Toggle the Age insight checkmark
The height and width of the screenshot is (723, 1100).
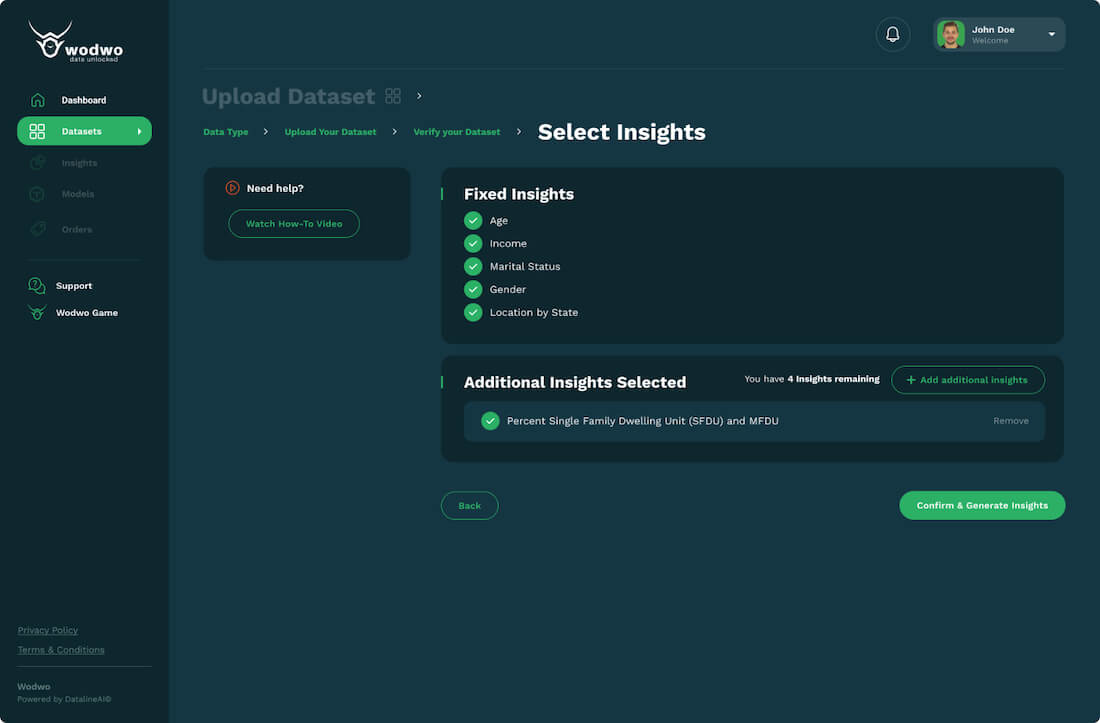coord(473,220)
